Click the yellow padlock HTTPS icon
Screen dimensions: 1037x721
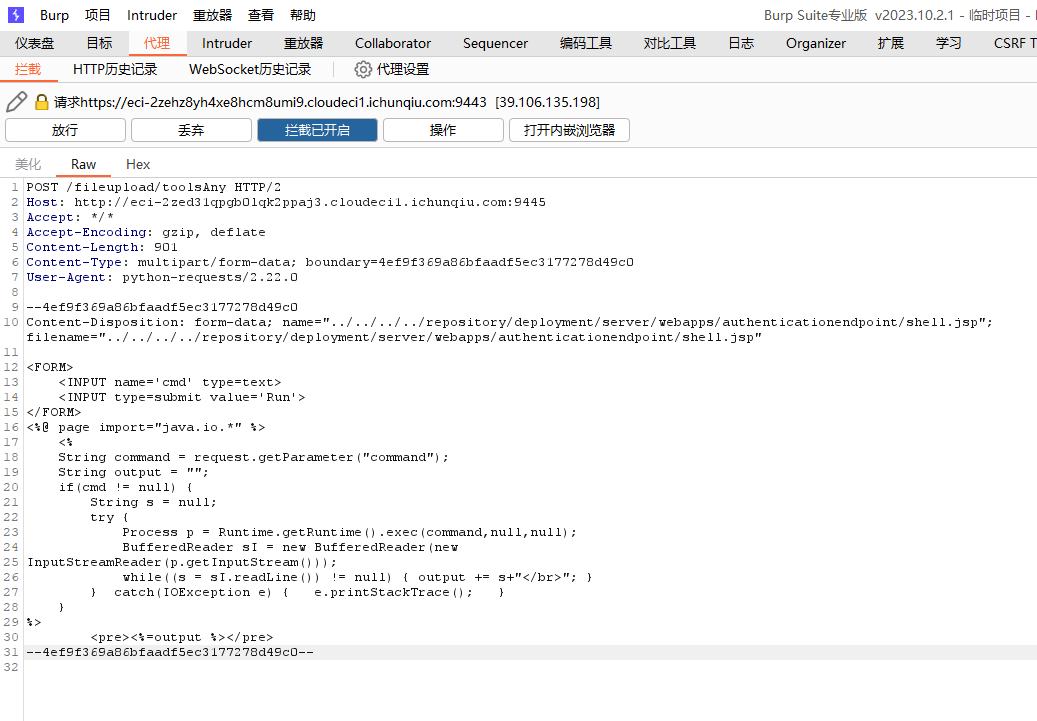[42, 102]
